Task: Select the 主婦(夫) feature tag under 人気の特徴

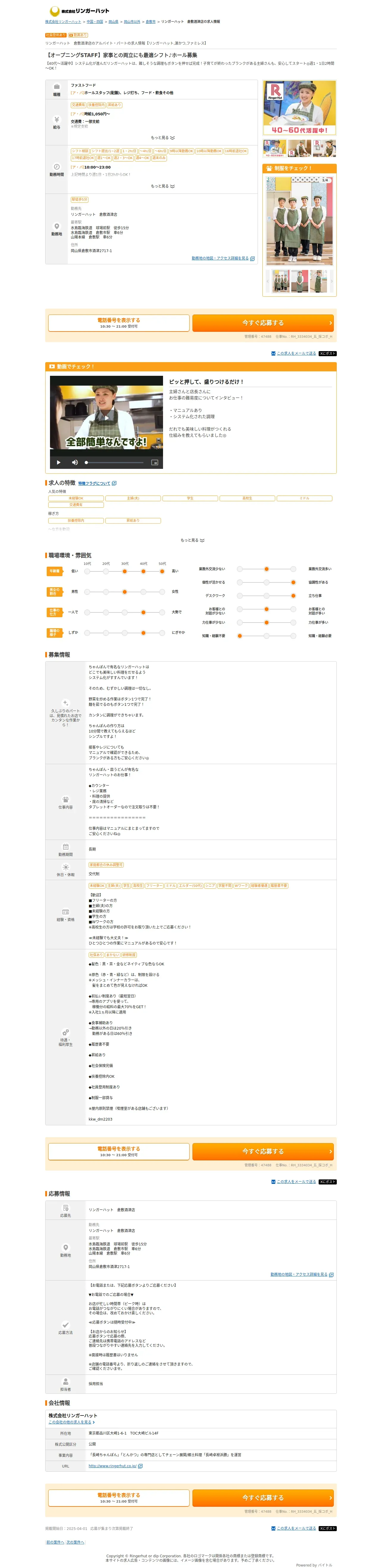Action: tap(133, 499)
